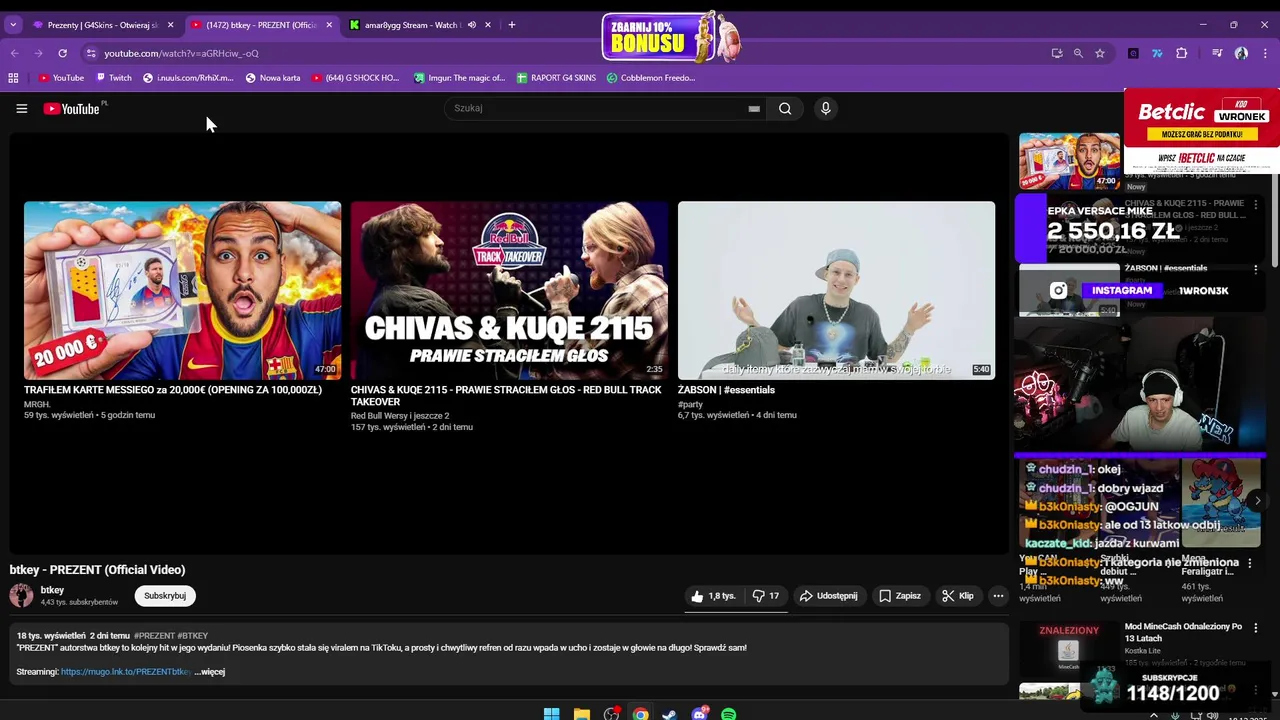Image resolution: width=1280 pixels, height=720 pixels.
Task: Open the Cobblemon Freedo... bookmark
Action: pos(651,77)
